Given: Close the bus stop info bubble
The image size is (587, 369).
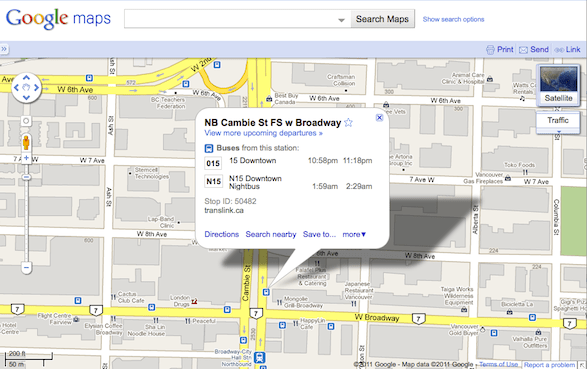Looking at the screenshot, I should pos(379,118).
